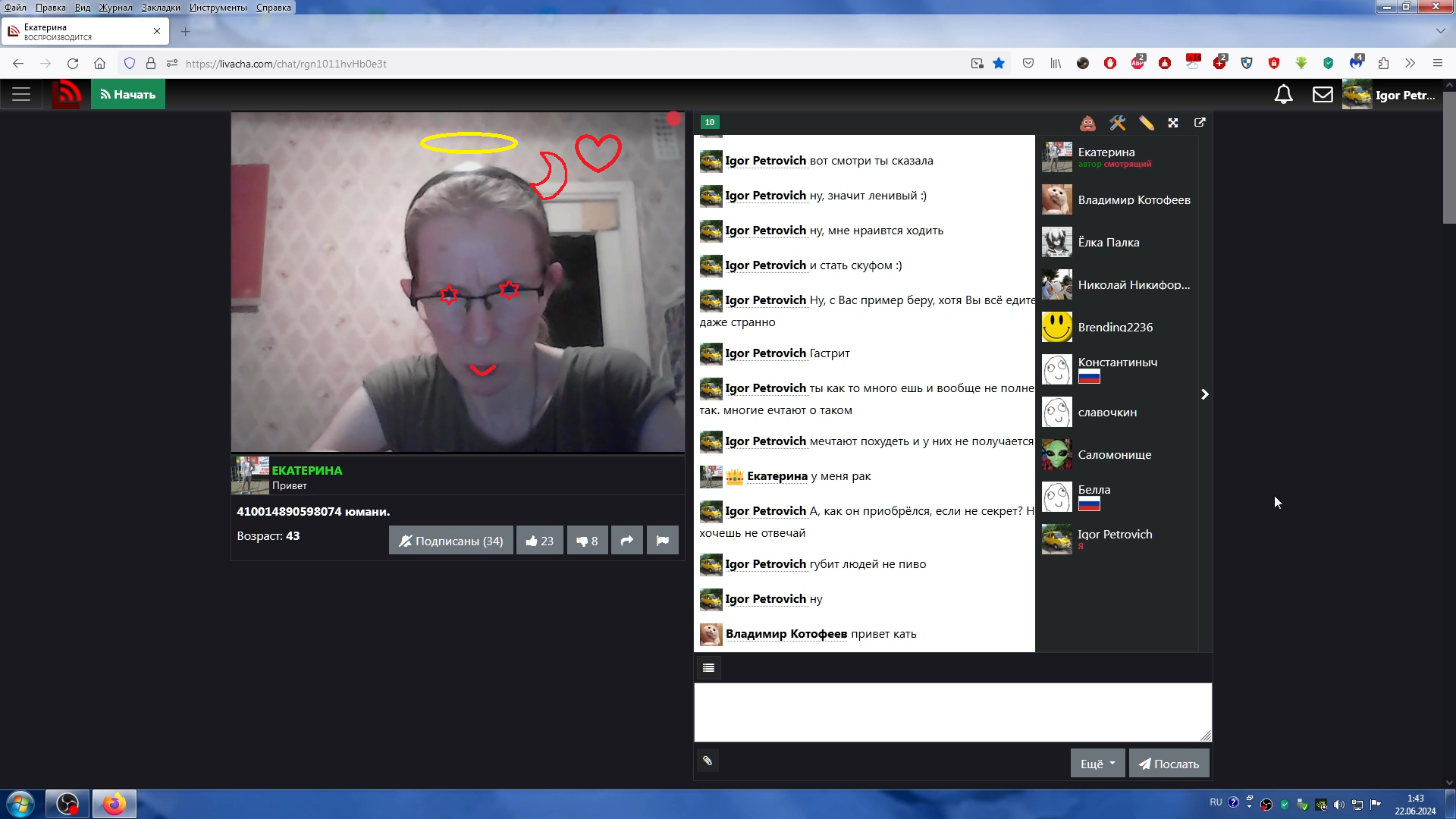Open the hamburger menu at top left

click(x=21, y=95)
